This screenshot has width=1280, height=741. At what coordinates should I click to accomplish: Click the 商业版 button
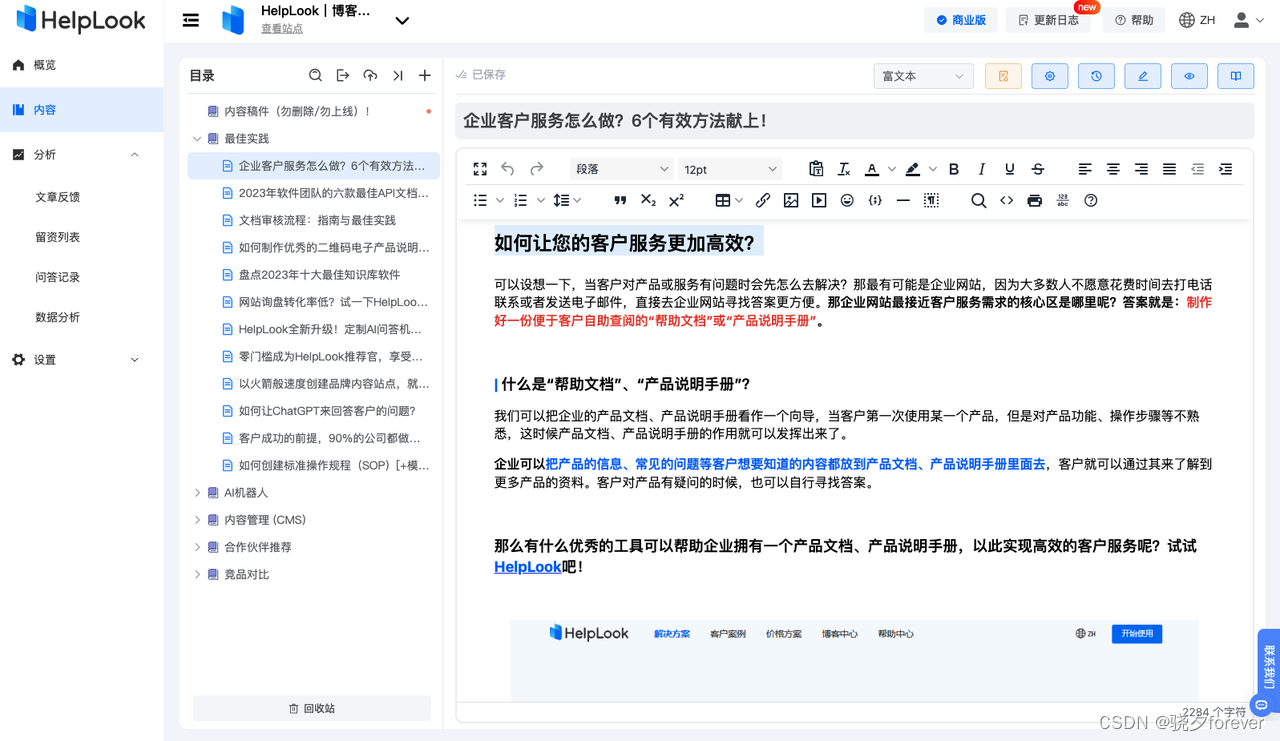click(961, 20)
